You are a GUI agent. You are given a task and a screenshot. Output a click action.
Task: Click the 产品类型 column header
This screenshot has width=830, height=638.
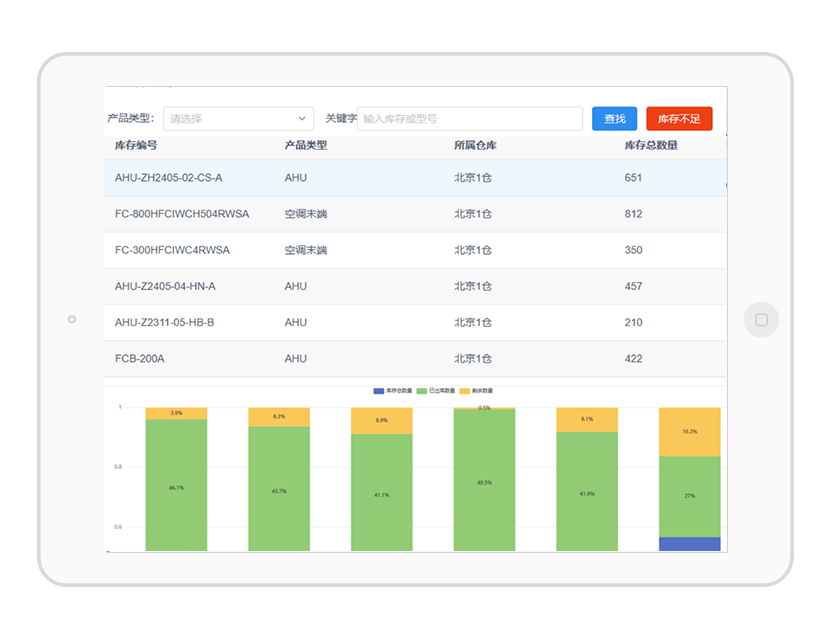pyautogui.click(x=305, y=146)
